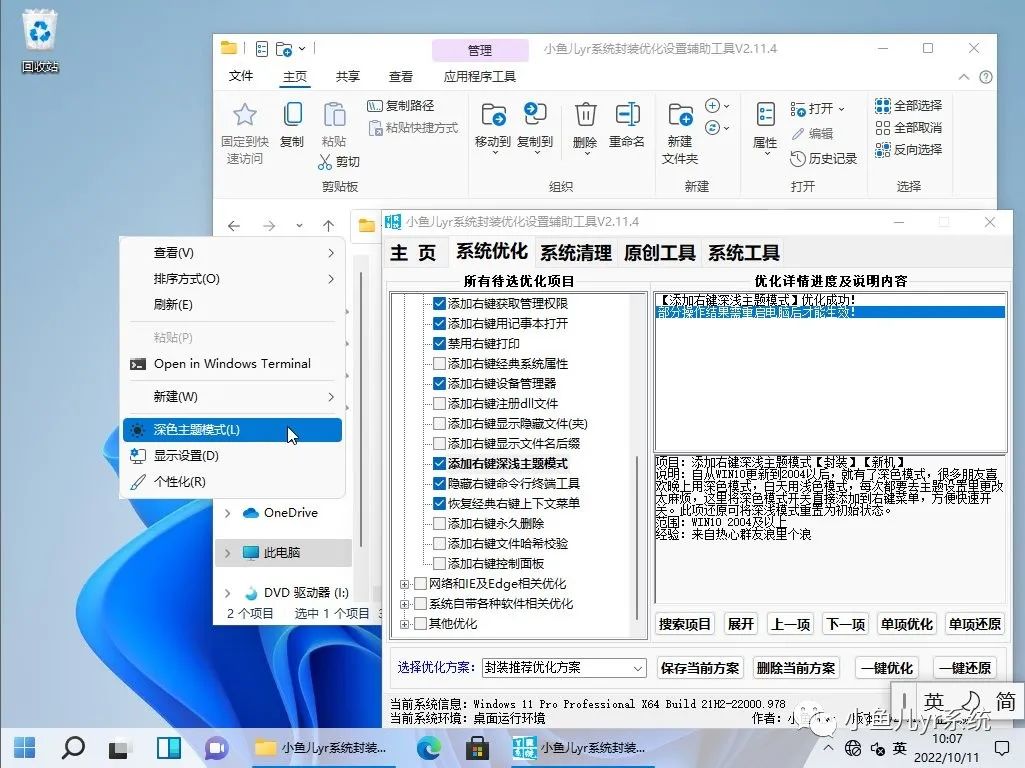
Task: Uncheck 添加右键获取管理权限
Action: click(439, 303)
